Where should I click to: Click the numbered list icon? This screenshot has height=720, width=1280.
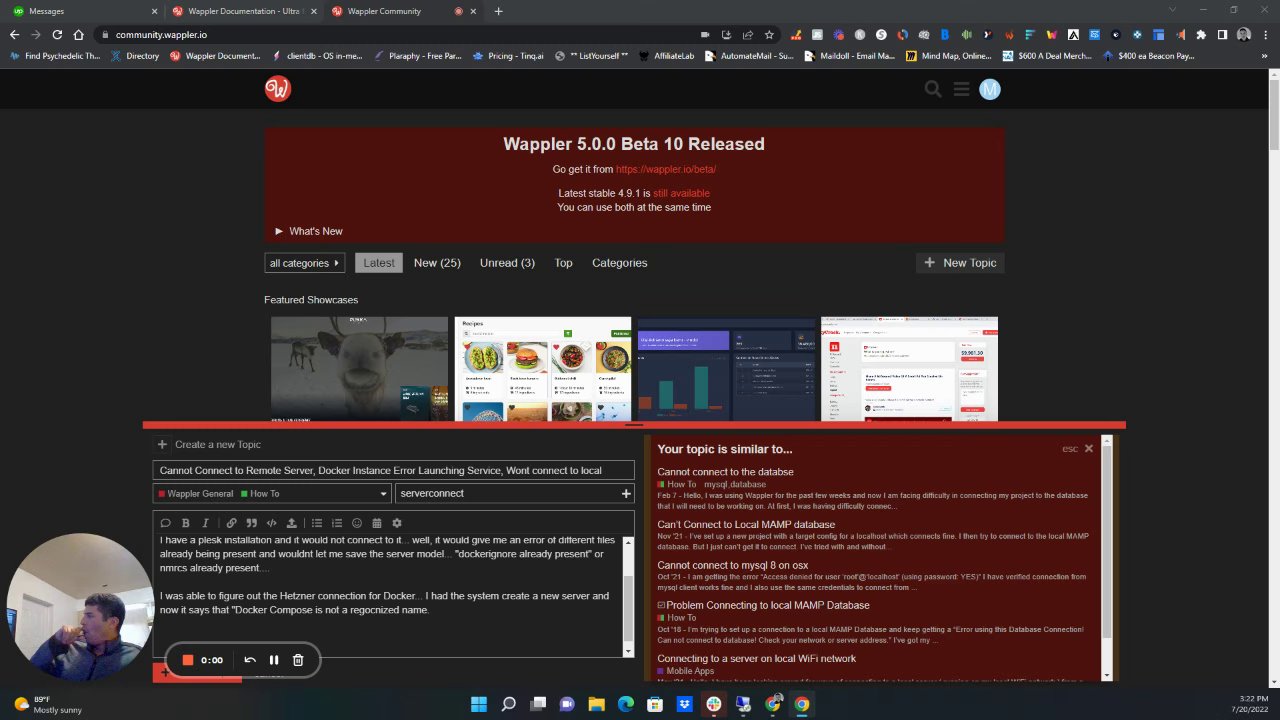[x=337, y=523]
